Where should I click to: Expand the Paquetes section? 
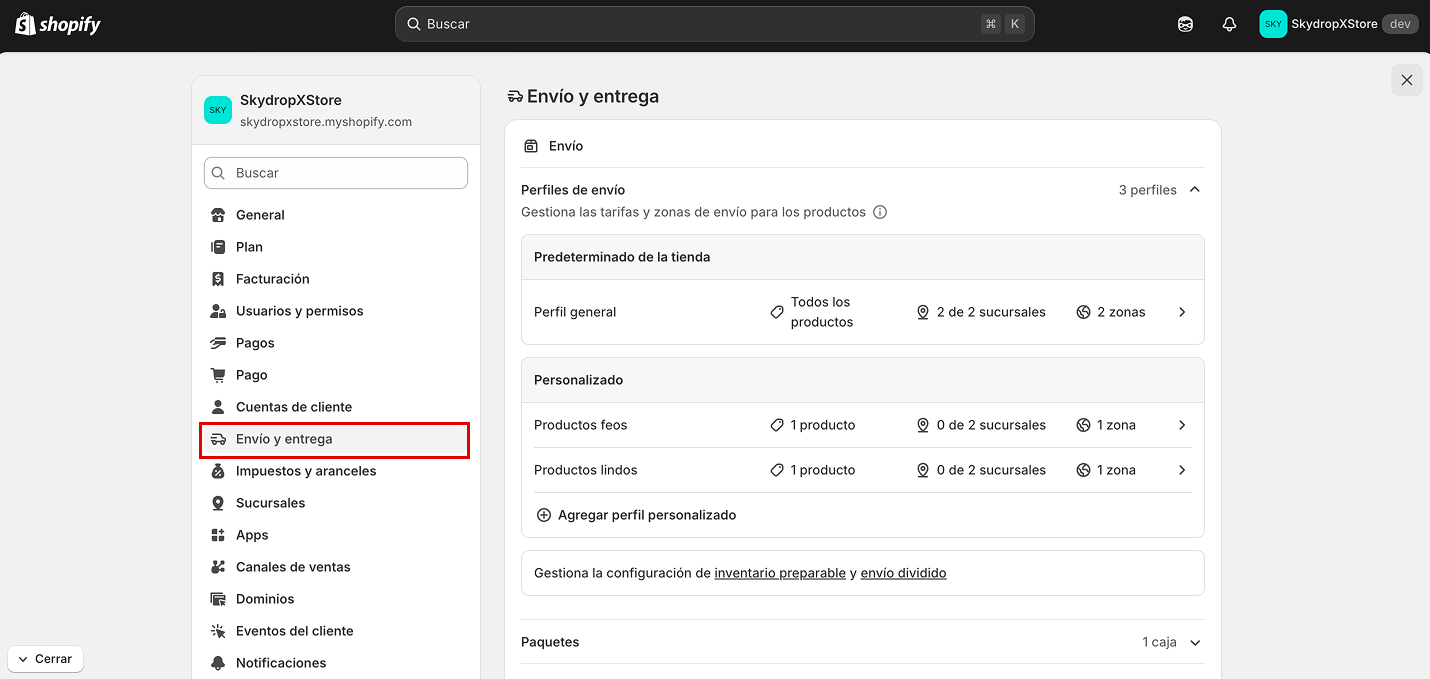point(1195,642)
